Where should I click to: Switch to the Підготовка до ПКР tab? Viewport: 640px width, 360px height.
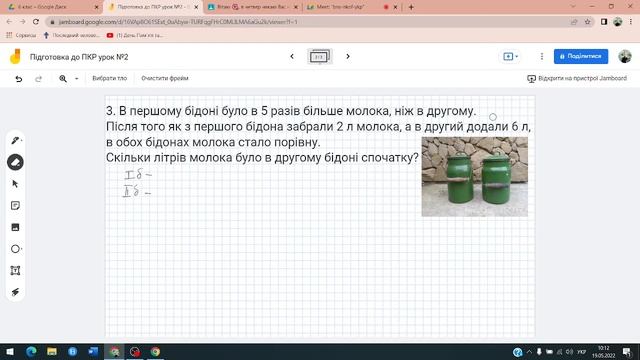point(153,7)
